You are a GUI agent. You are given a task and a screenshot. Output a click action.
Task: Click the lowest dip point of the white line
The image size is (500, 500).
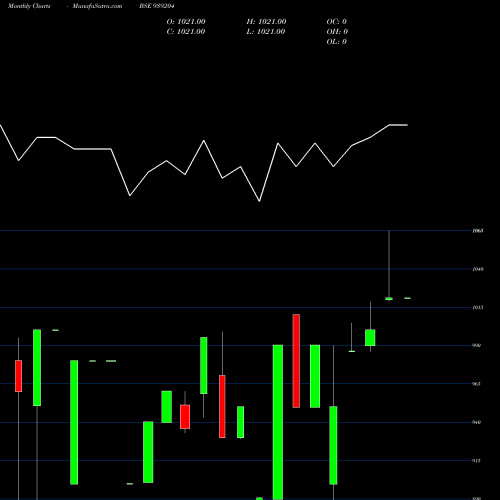pos(260,201)
